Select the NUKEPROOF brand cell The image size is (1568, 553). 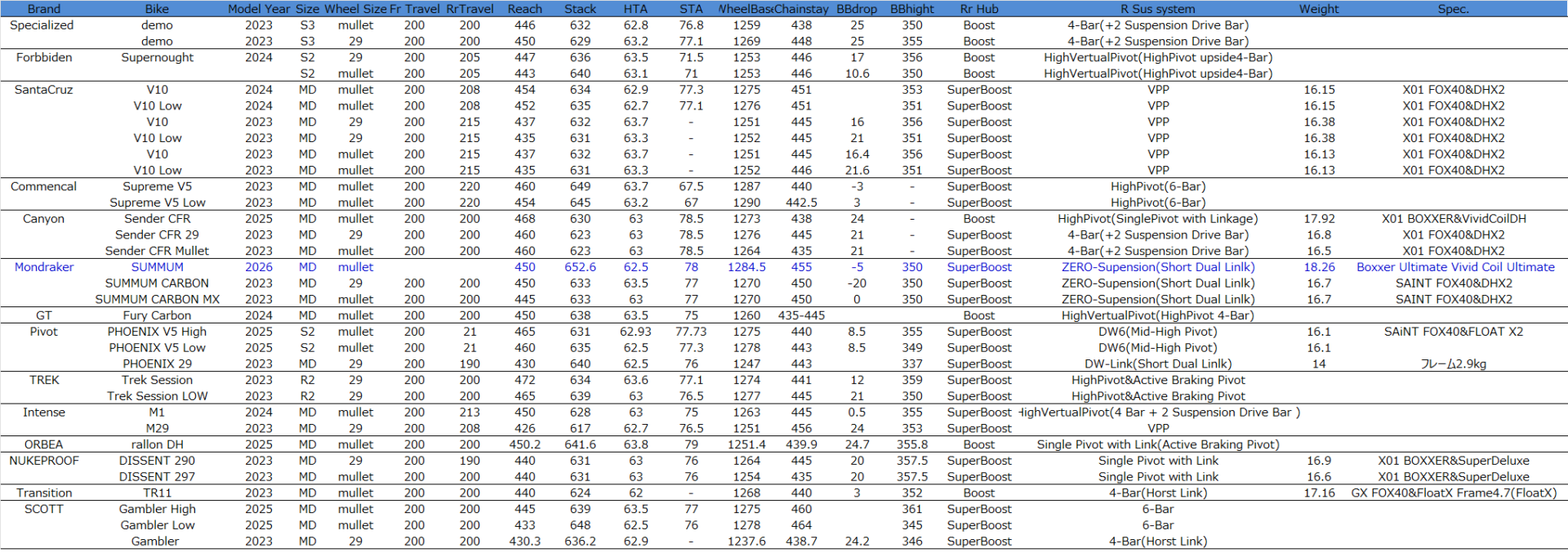(44, 461)
